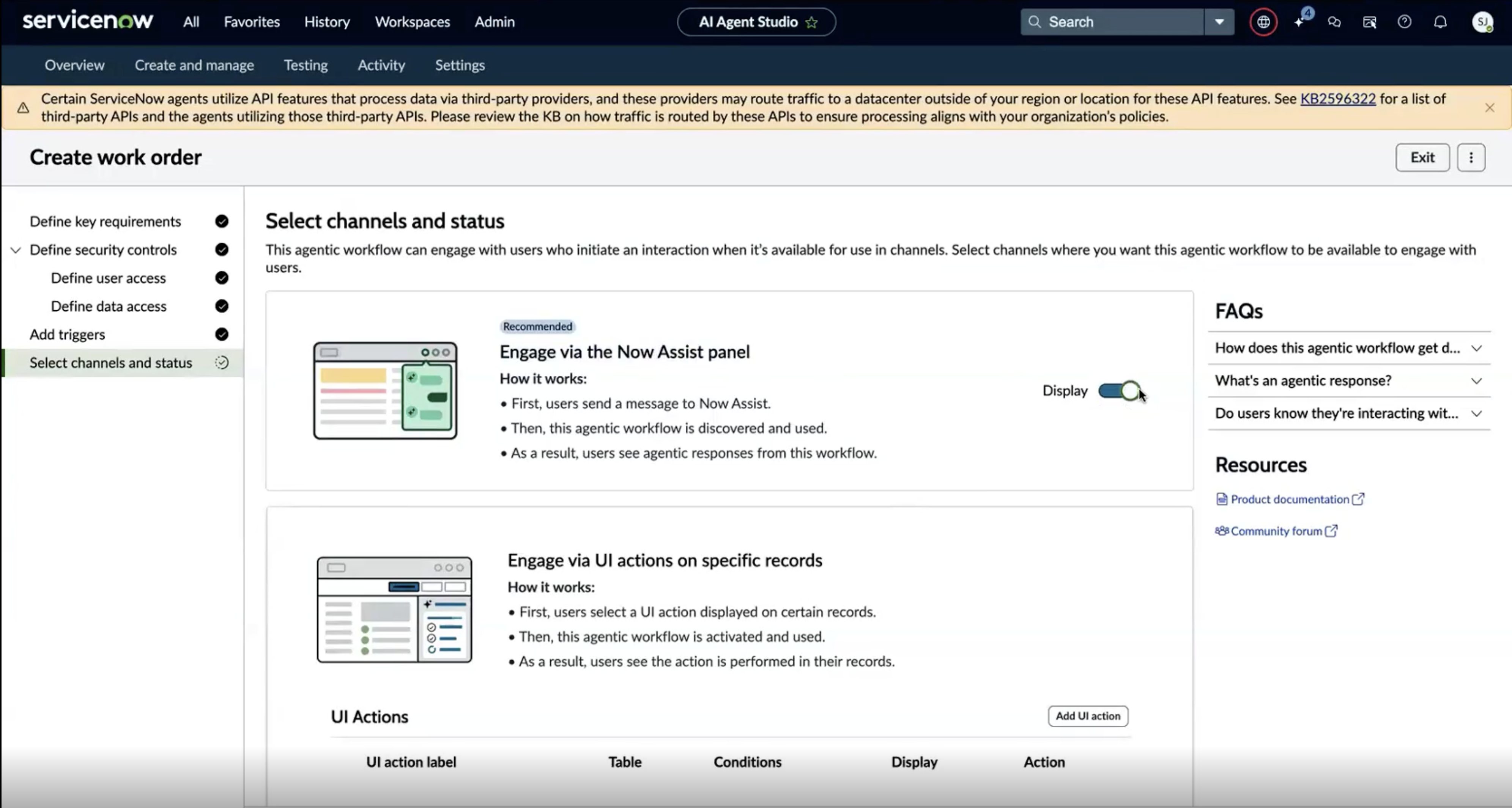This screenshot has height=808, width=1512.
Task: Switch to the Settings tab
Action: pos(460,65)
